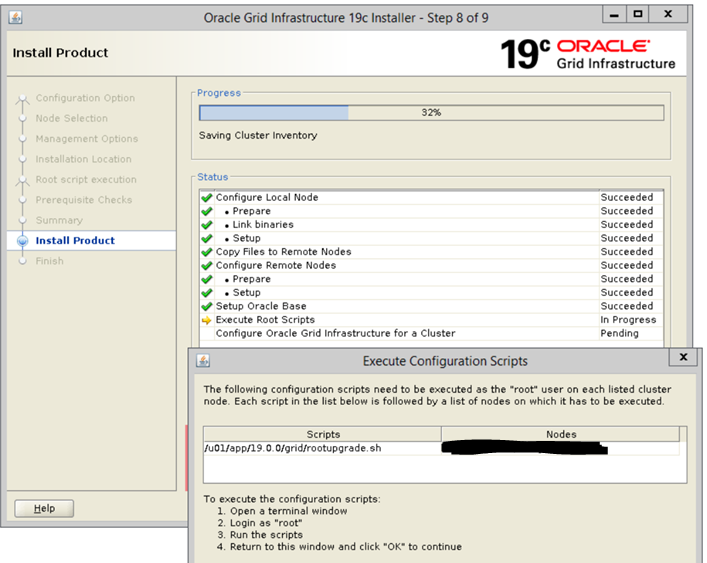
Task: Click the Login as "root" instruction line
Action: (259, 523)
